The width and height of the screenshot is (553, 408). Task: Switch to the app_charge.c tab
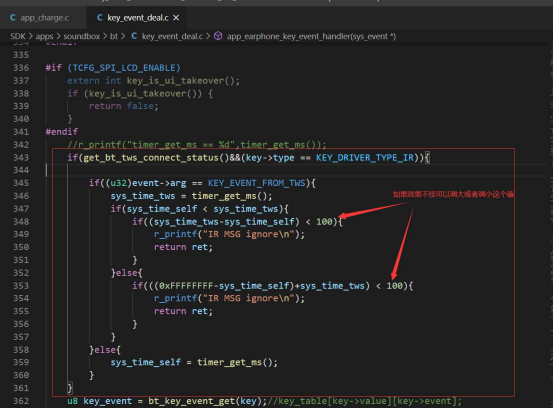point(40,18)
